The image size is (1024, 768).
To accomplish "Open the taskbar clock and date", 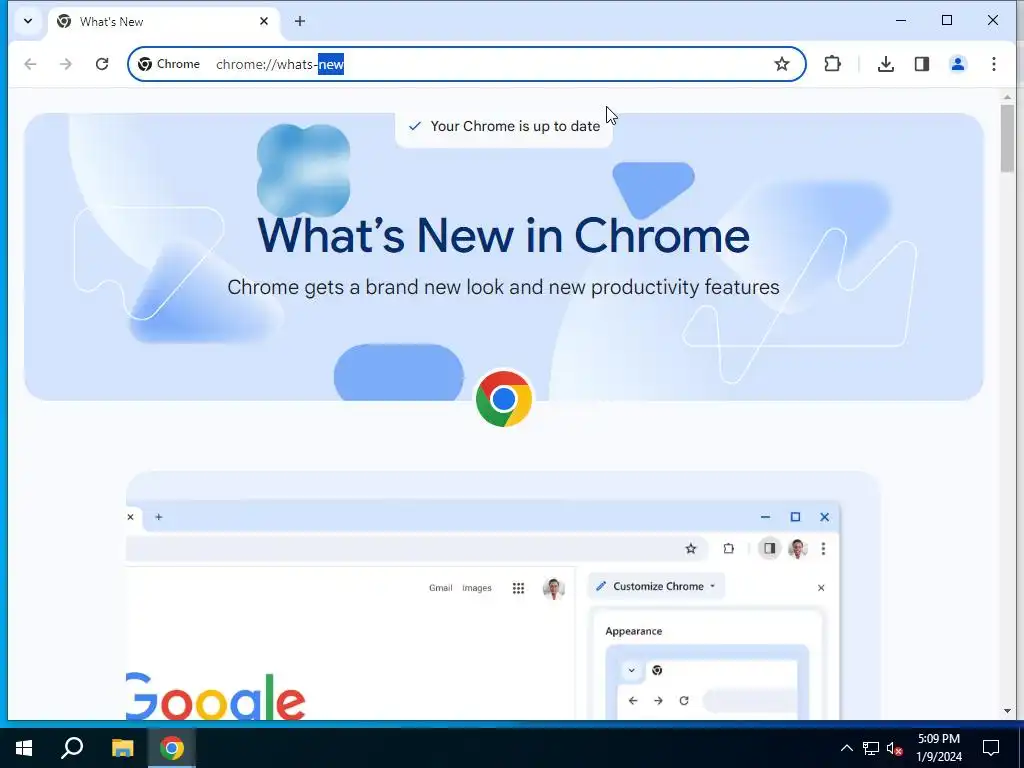I will pos(938,748).
